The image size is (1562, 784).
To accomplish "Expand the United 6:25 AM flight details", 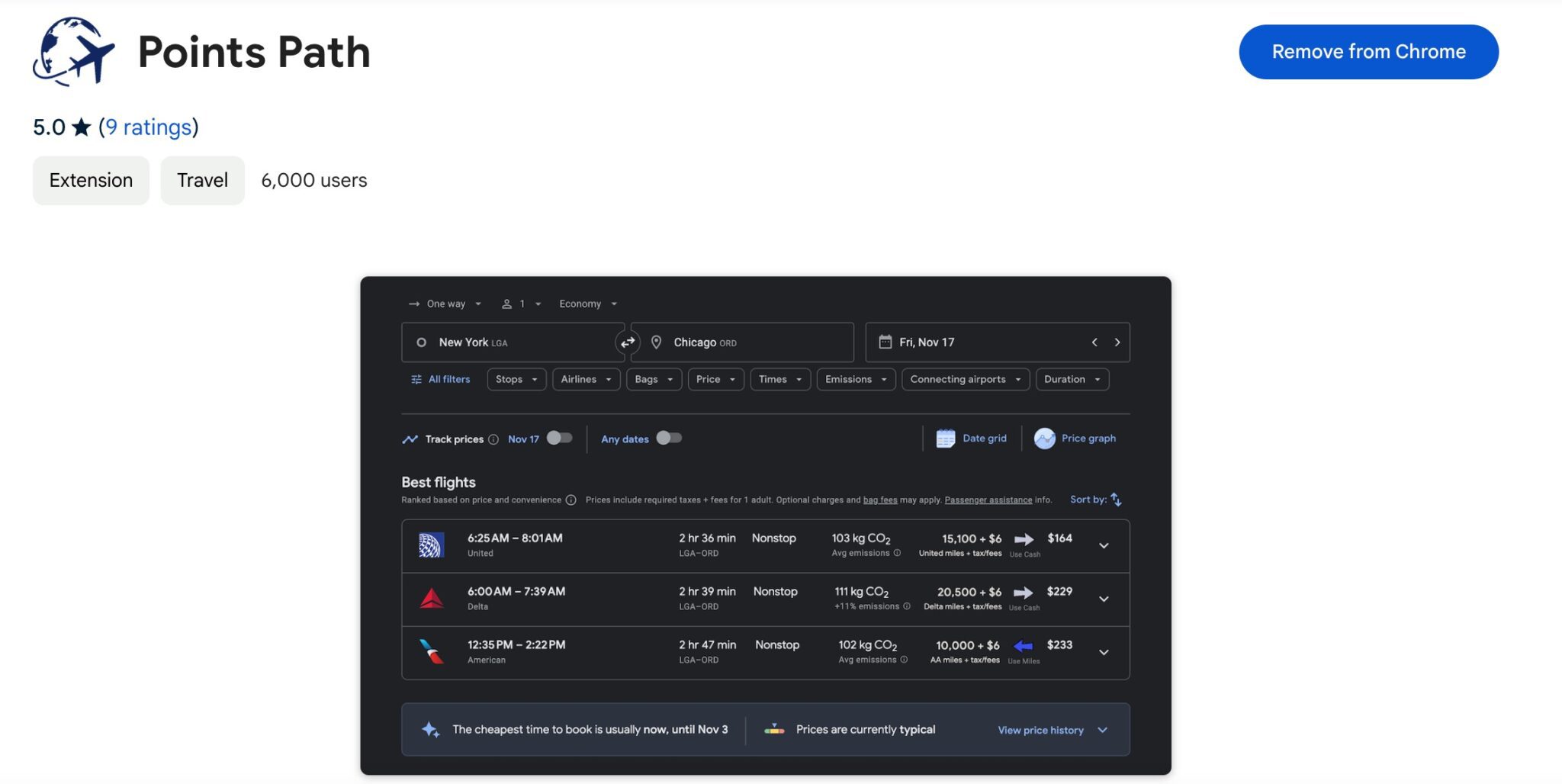I will [1104, 545].
